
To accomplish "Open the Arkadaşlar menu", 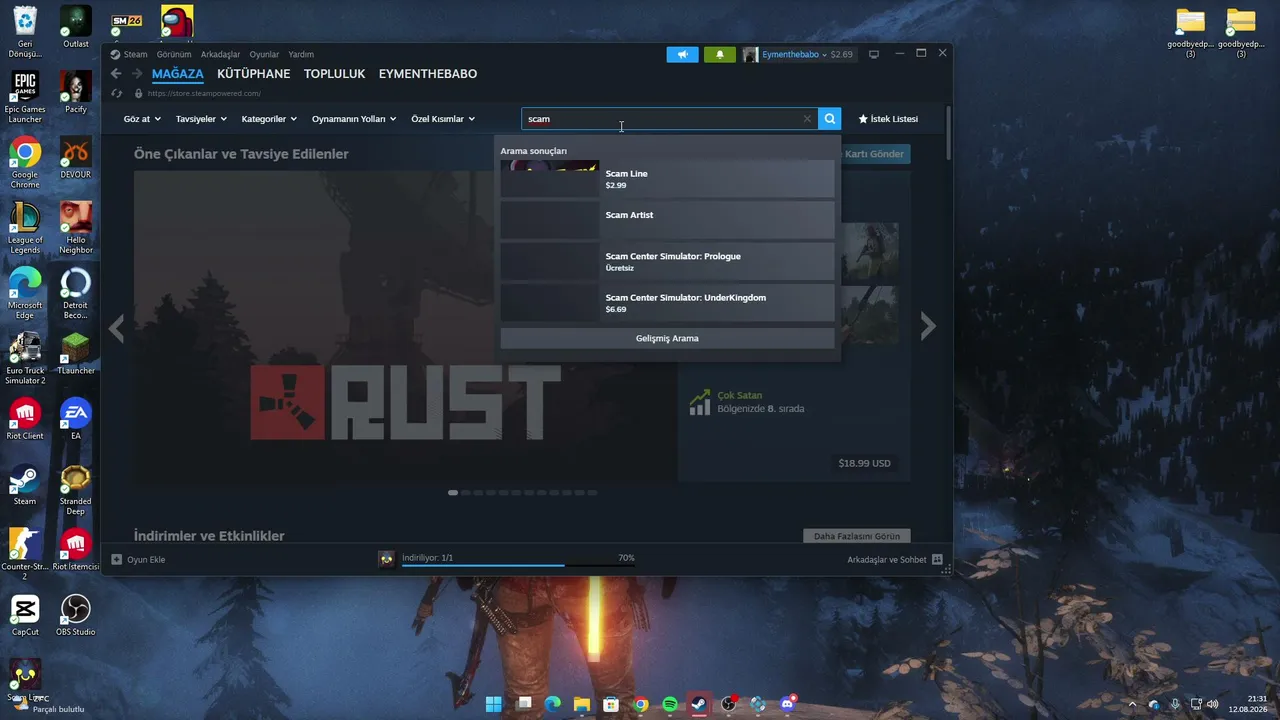I will (220, 55).
